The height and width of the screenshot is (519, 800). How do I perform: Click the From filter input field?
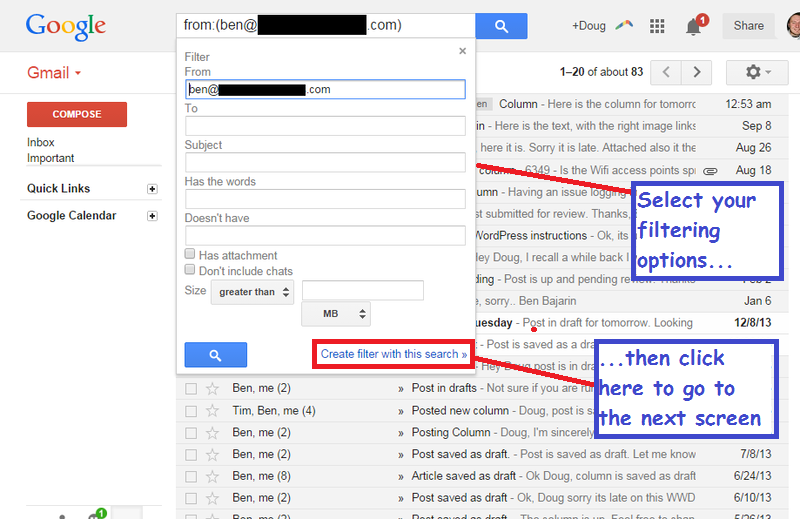pyautogui.click(x=325, y=89)
